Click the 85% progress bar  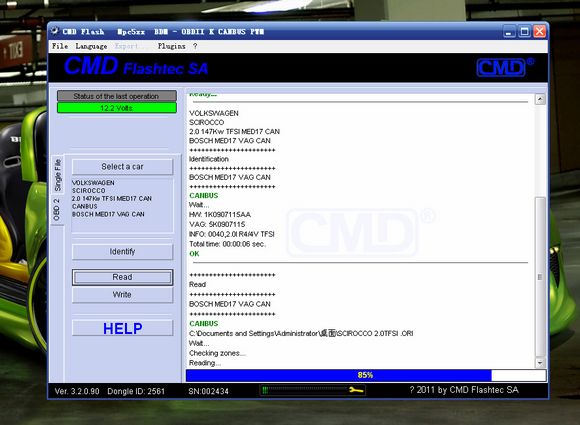tap(366, 375)
